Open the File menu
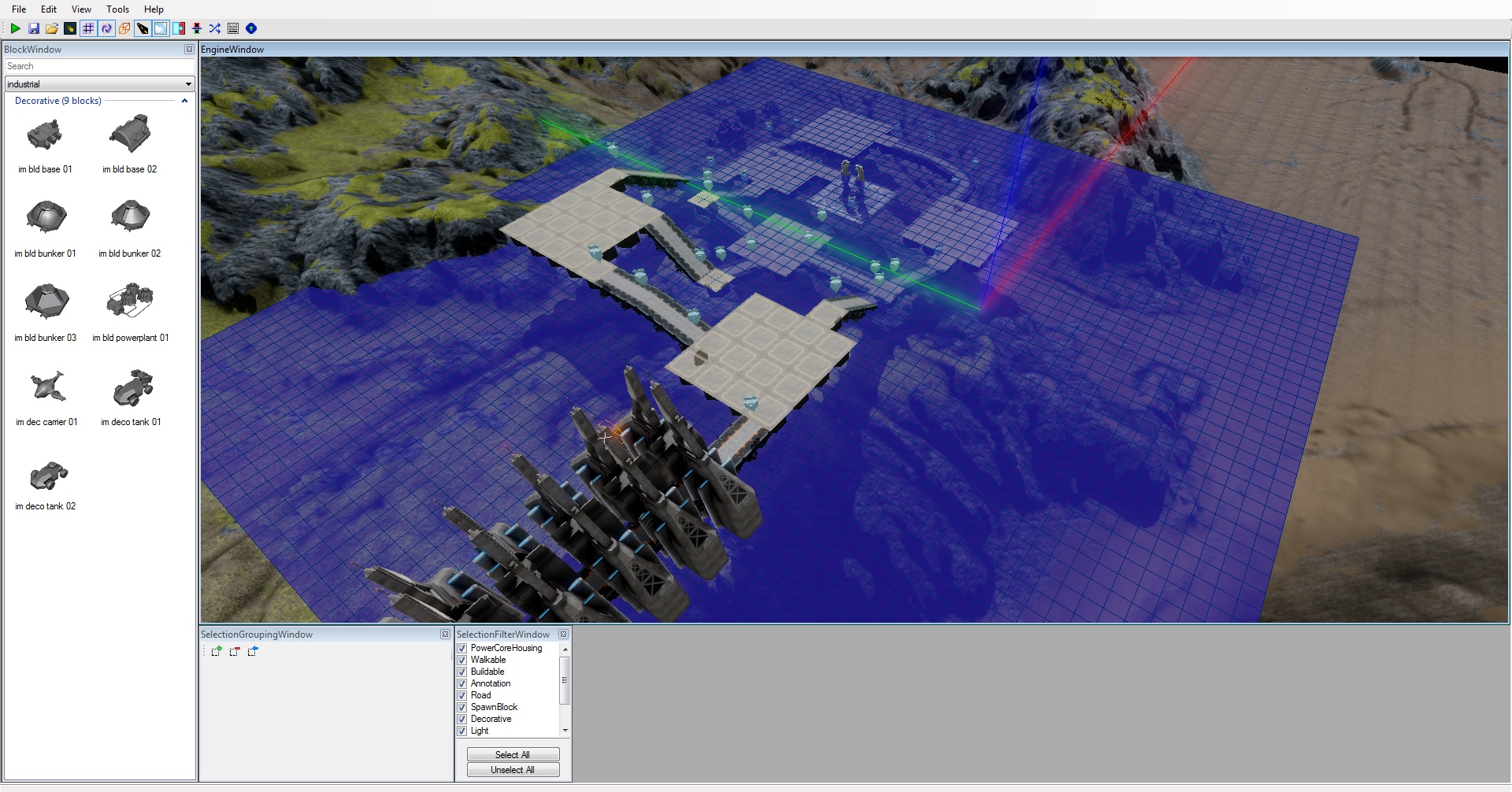This screenshot has width=1512, height=792. click(x=19, y=9)
